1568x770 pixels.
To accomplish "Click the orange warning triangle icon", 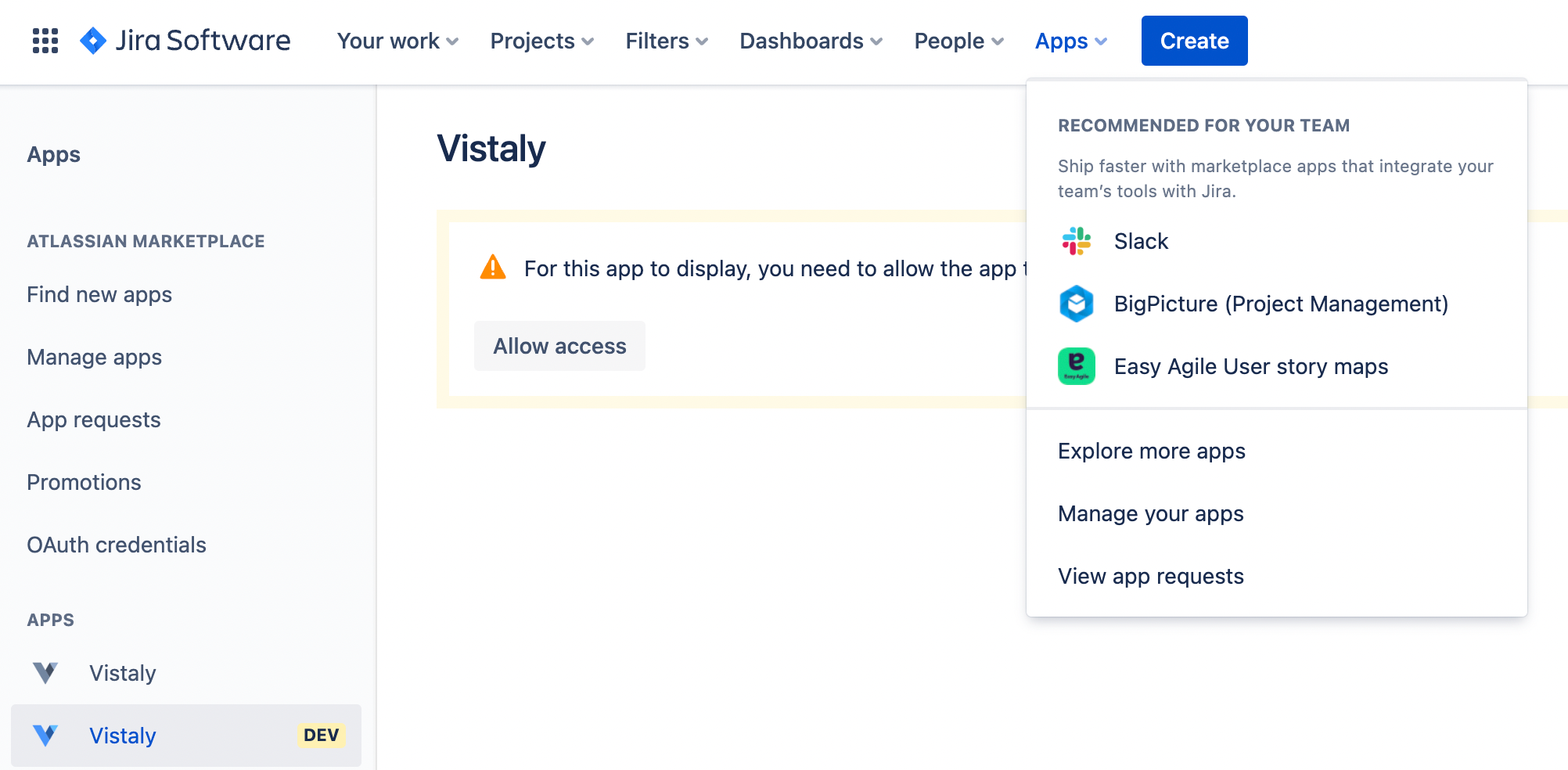I will [x=493, y=268].
